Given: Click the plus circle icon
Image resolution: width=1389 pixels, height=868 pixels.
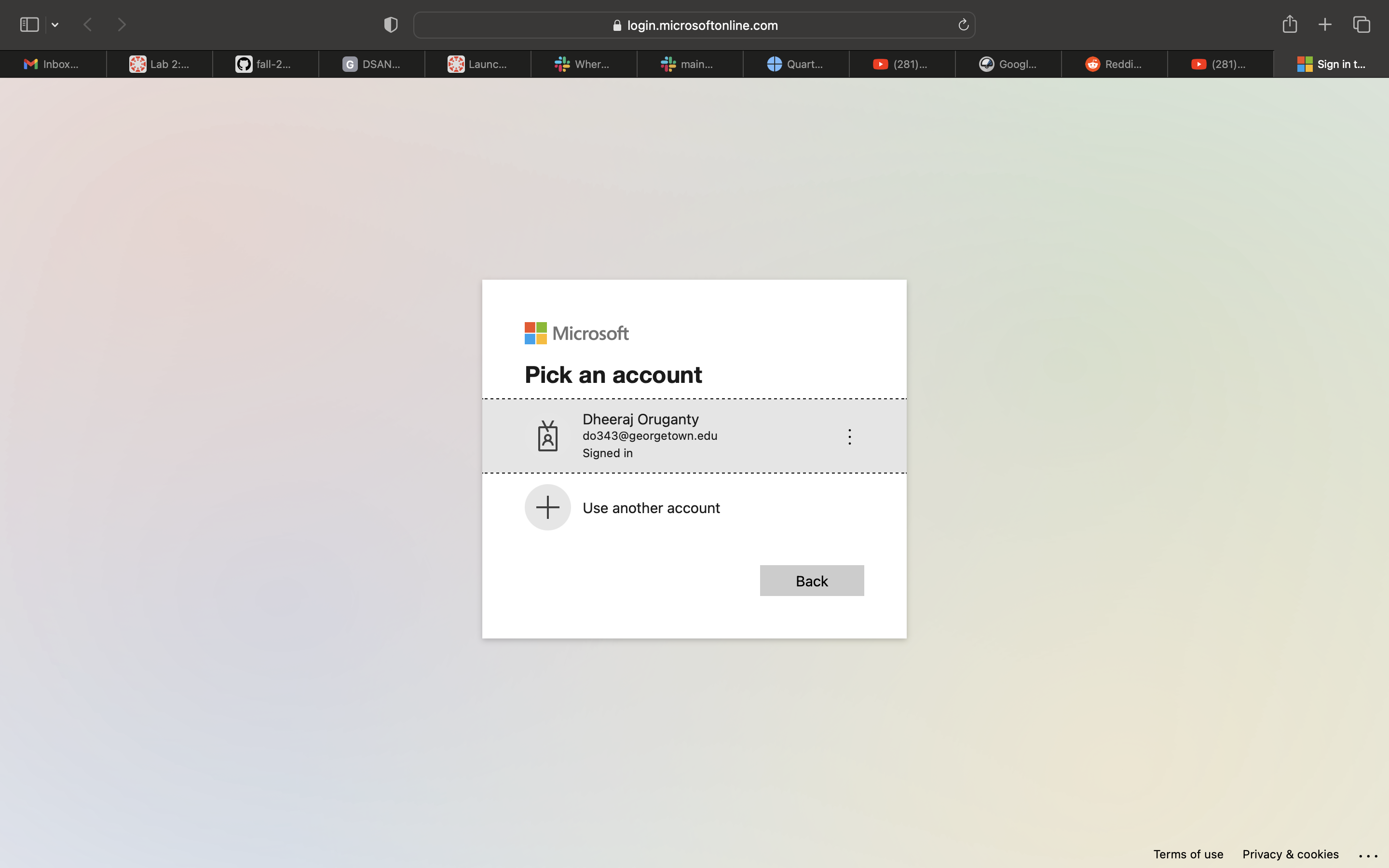Looking at the screenshot, I should click(547, 507).
